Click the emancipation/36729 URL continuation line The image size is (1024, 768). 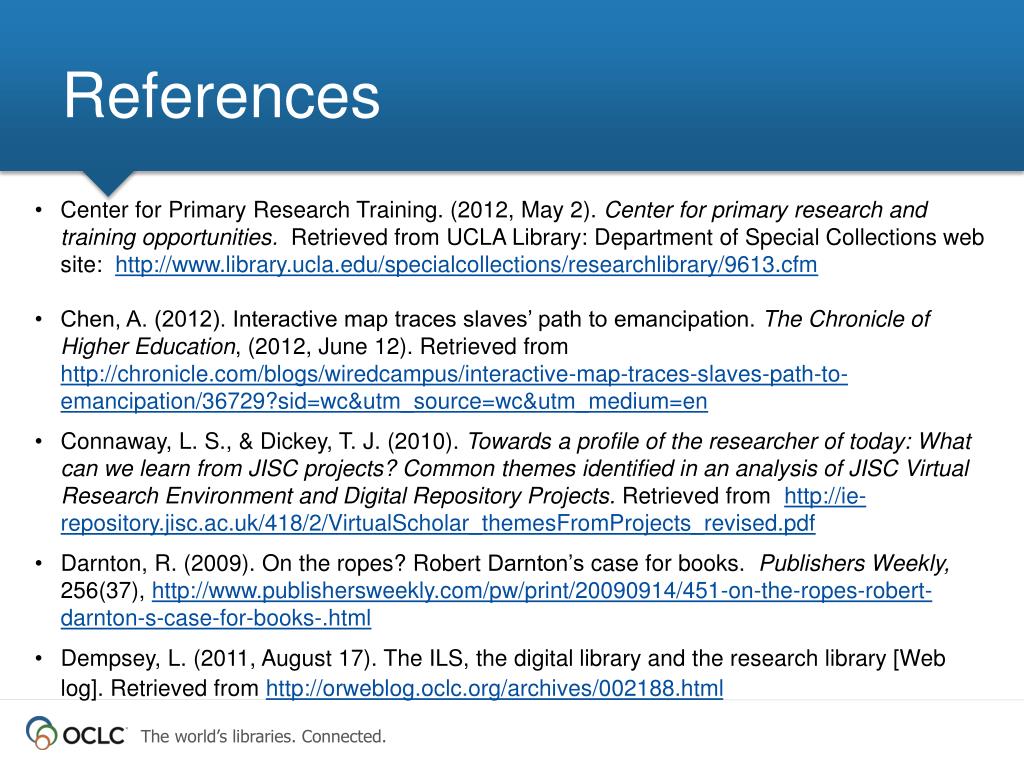384,401
